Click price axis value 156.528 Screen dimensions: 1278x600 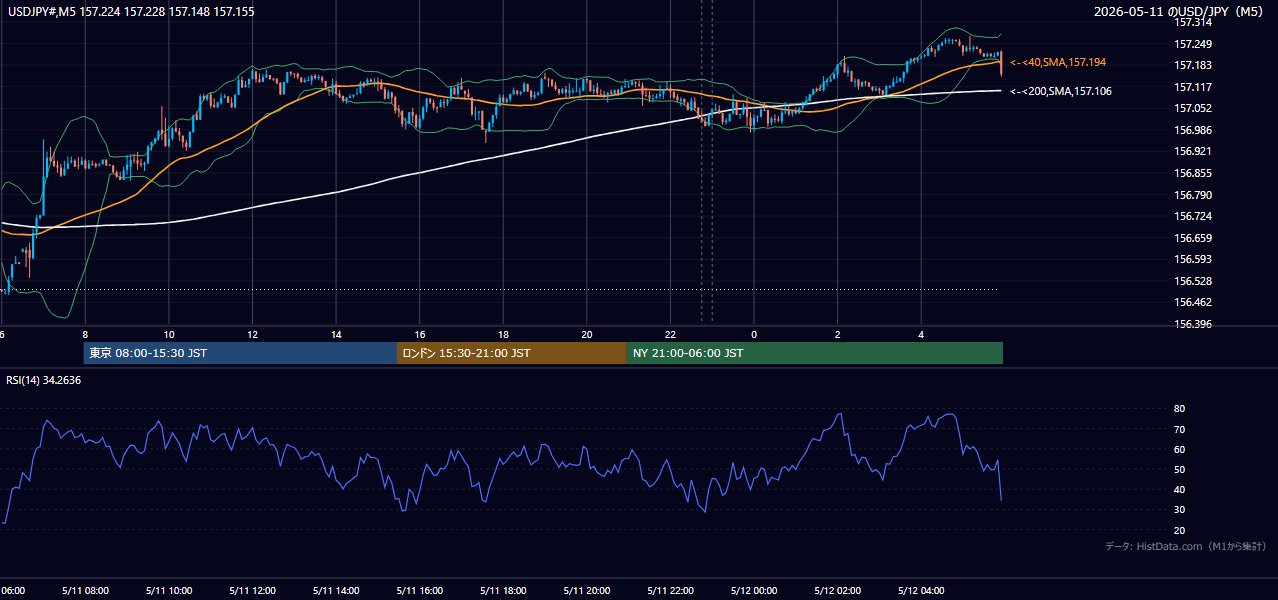(1193, 281)
